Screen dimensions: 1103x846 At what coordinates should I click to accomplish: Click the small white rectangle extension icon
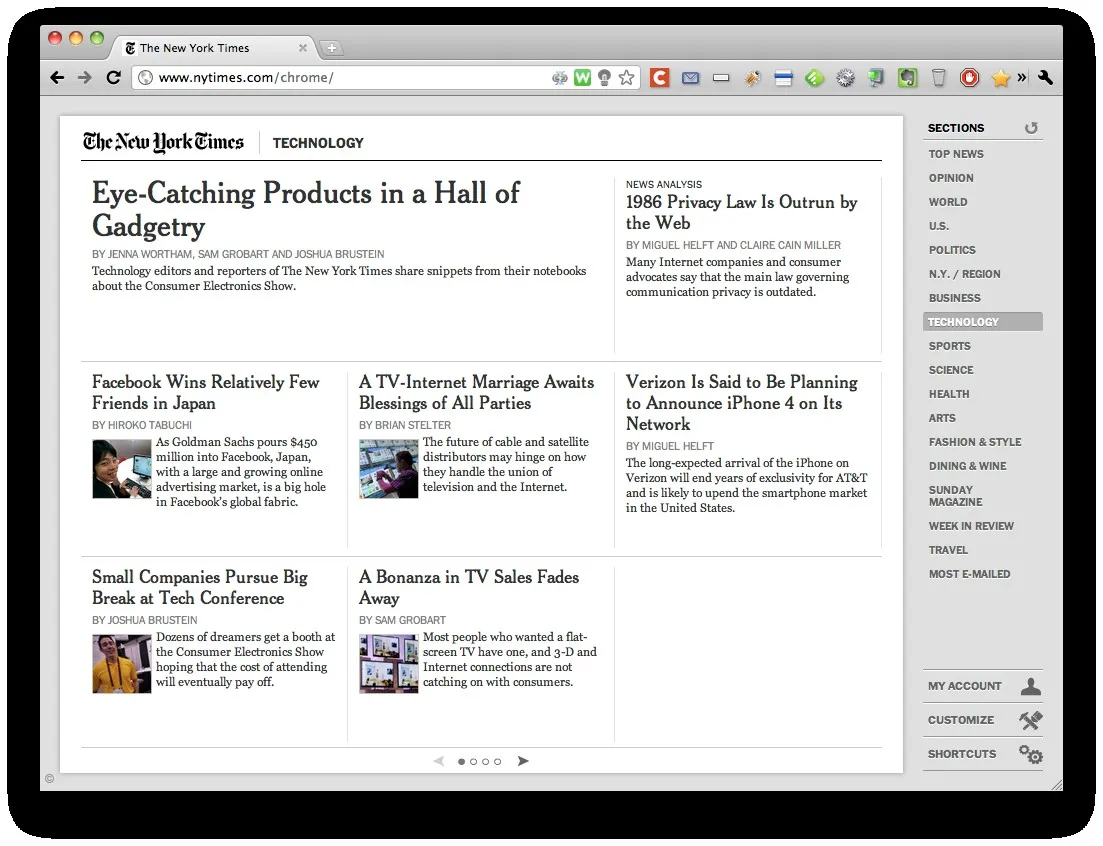[x=721, y=78]
